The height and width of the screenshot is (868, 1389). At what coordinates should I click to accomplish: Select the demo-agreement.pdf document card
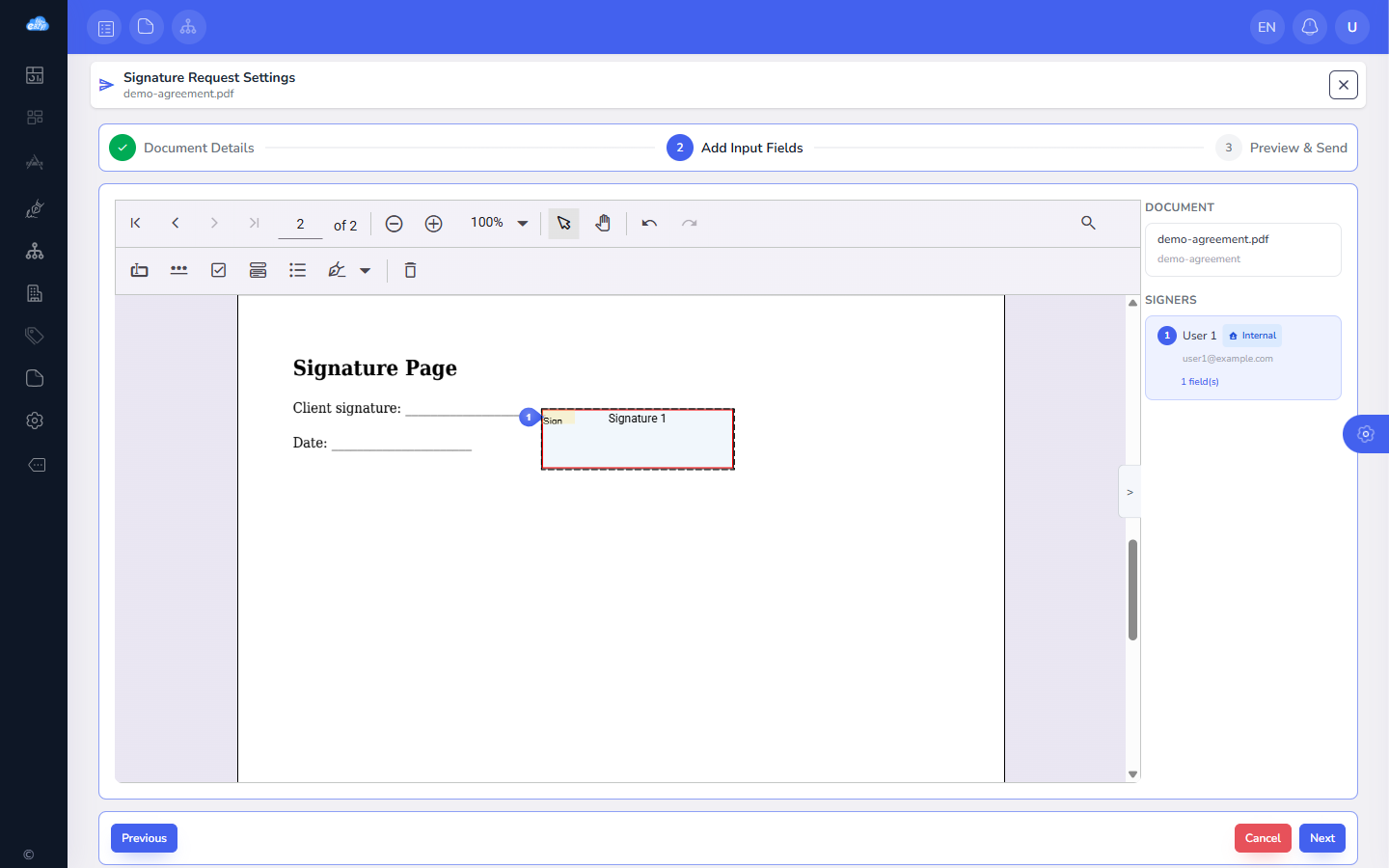(1243, 250)
